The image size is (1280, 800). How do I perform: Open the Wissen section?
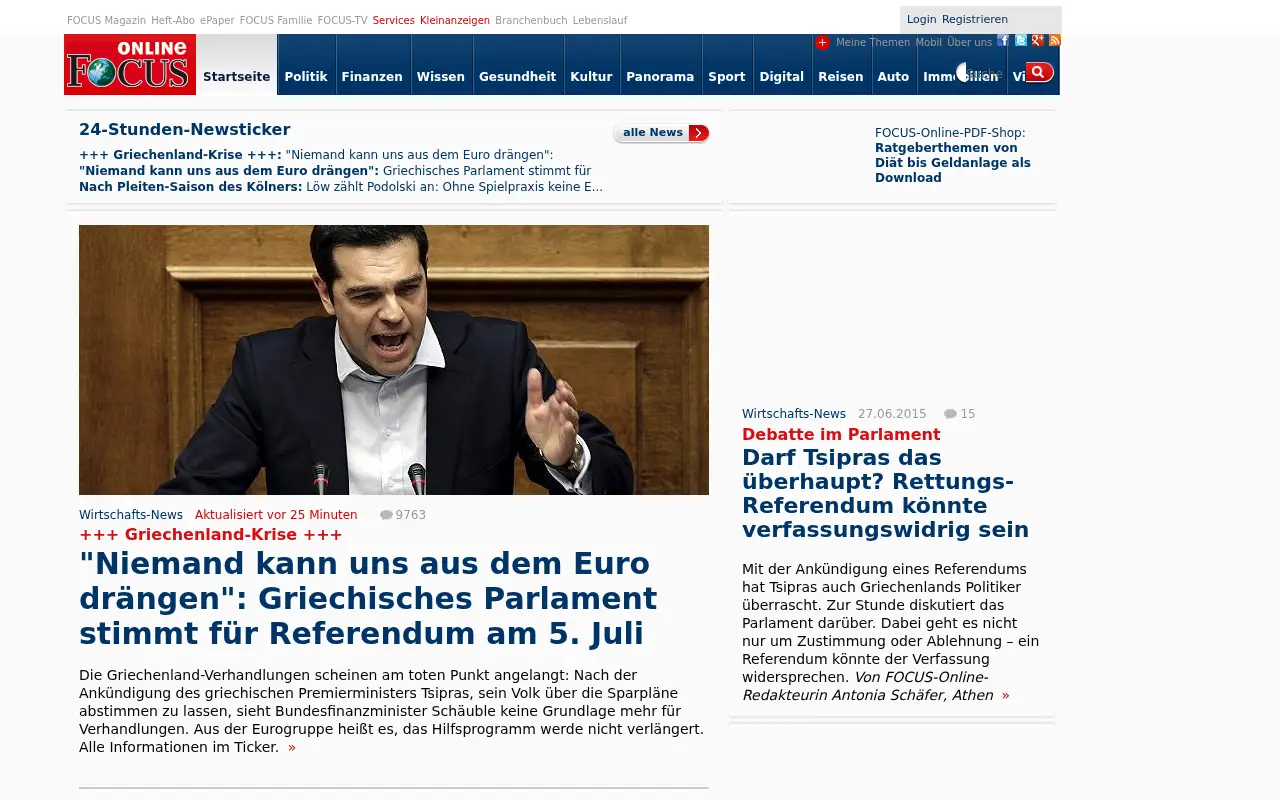(x=441, y=77)
